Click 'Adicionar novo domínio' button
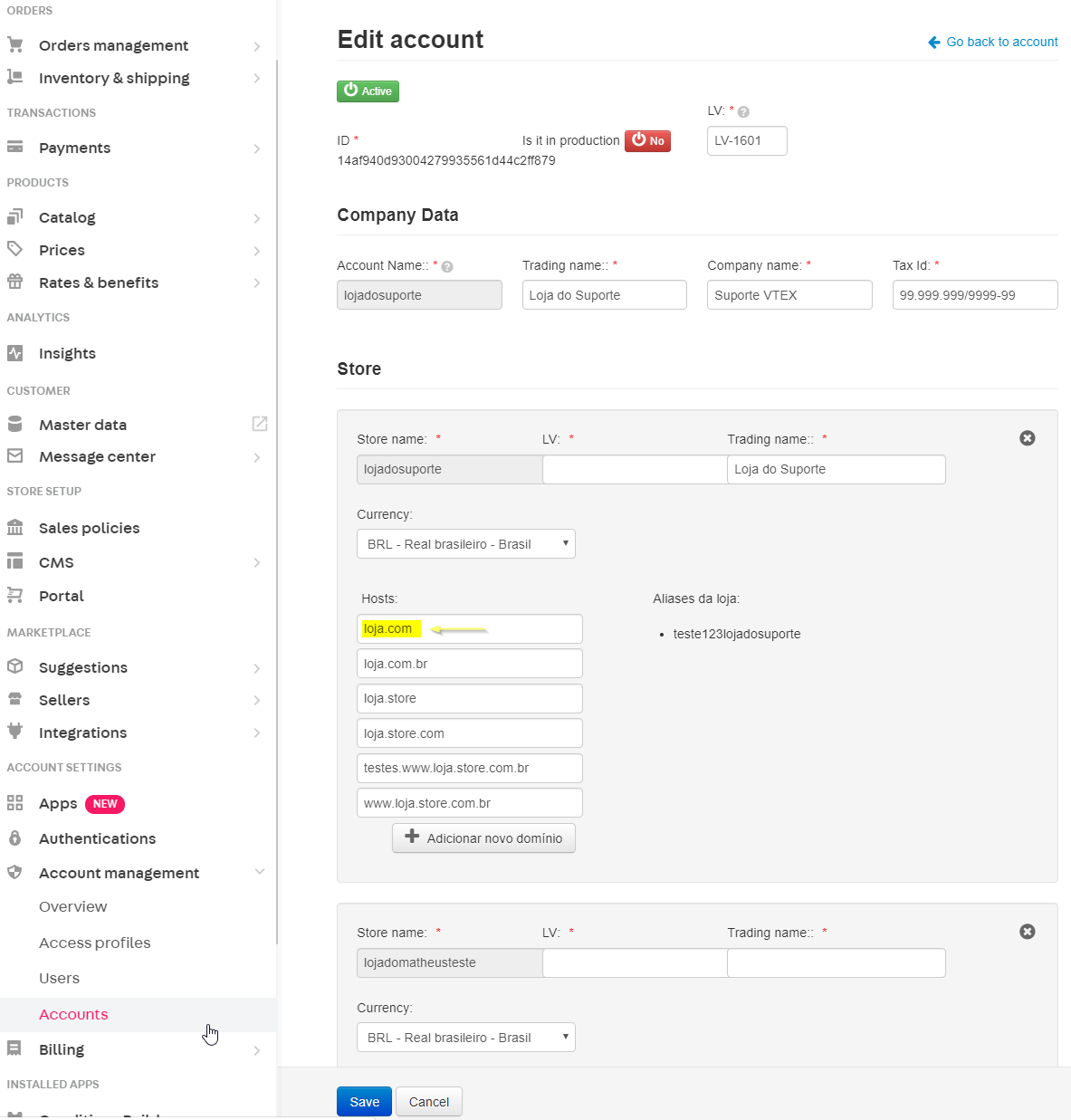 click(x=483, y=838)
